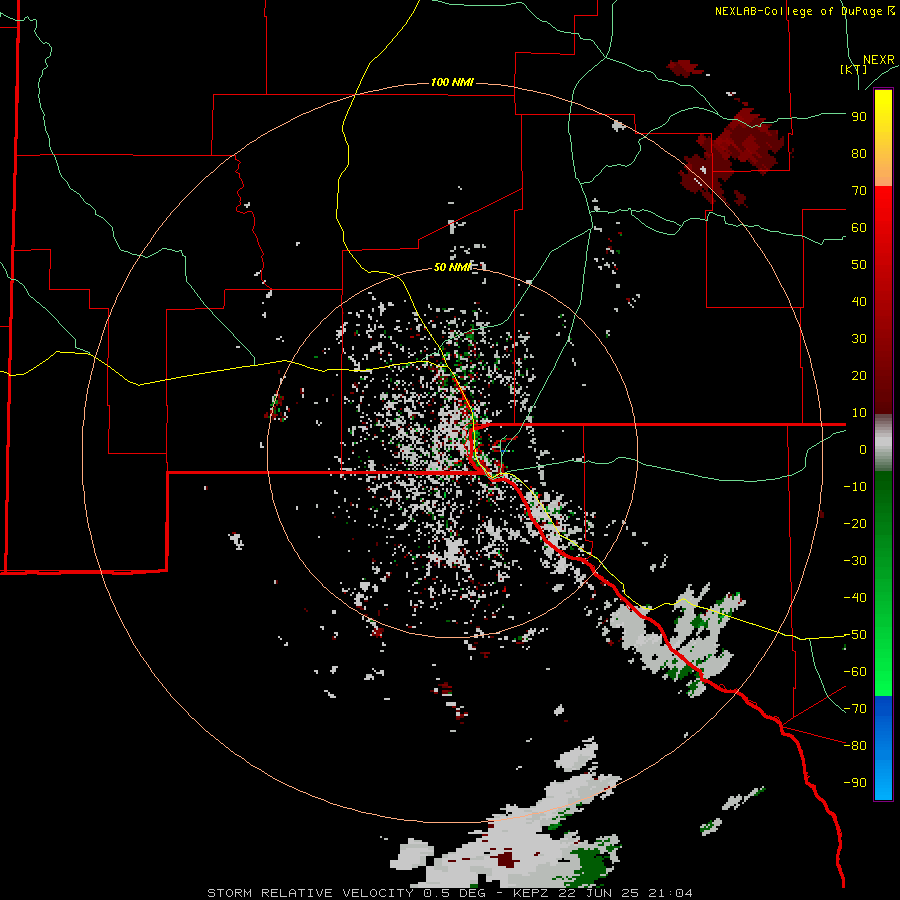The height and width of the screenshot is (900, 900).
Task: Click the 60 value on the color scale
Action: coord(859,227)
